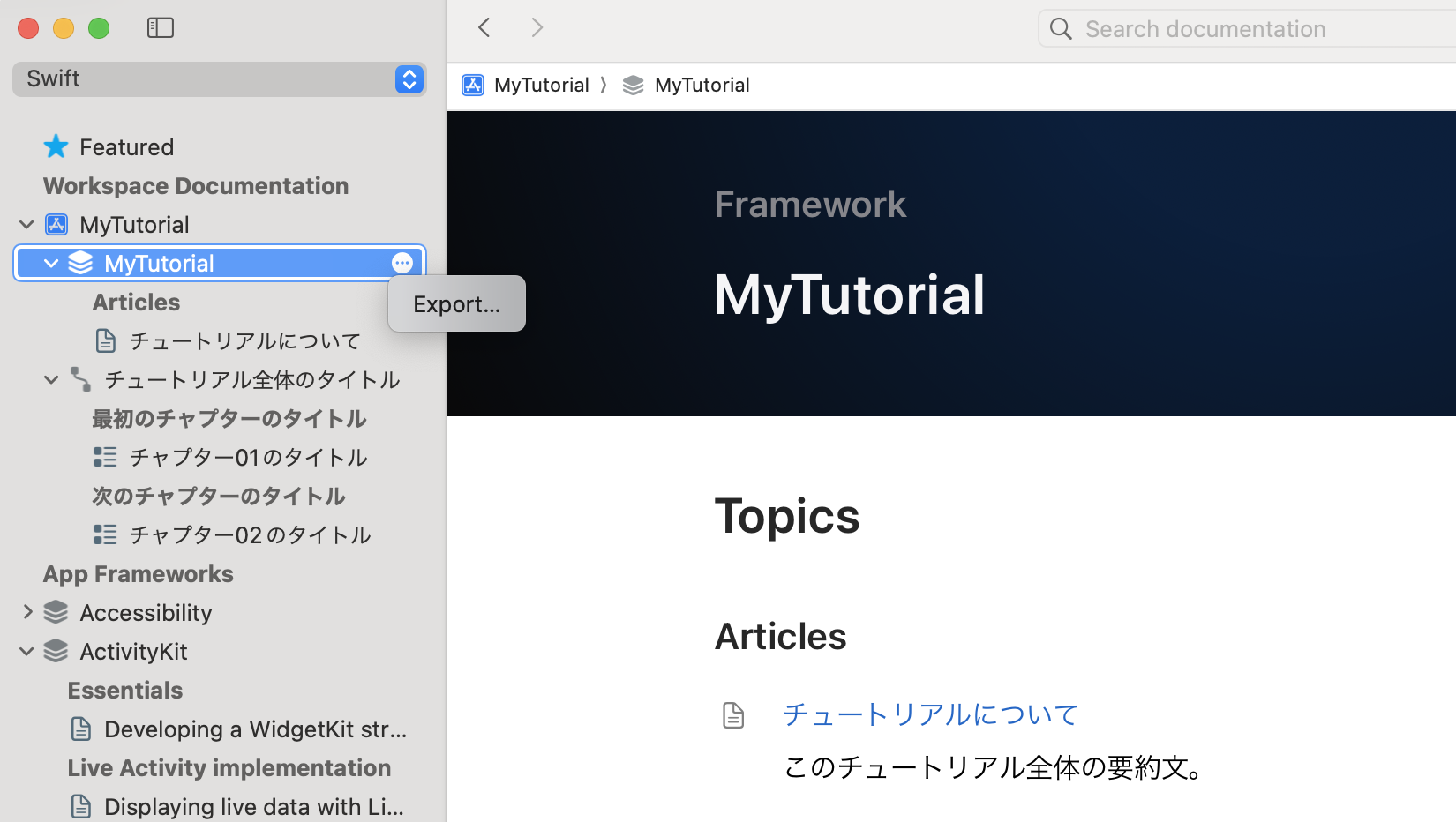This screenshot has height=822, width=1456.
Task: Select the document icon for チュートリアルについて
Action: pyautogui.click(x=106, y=340)
